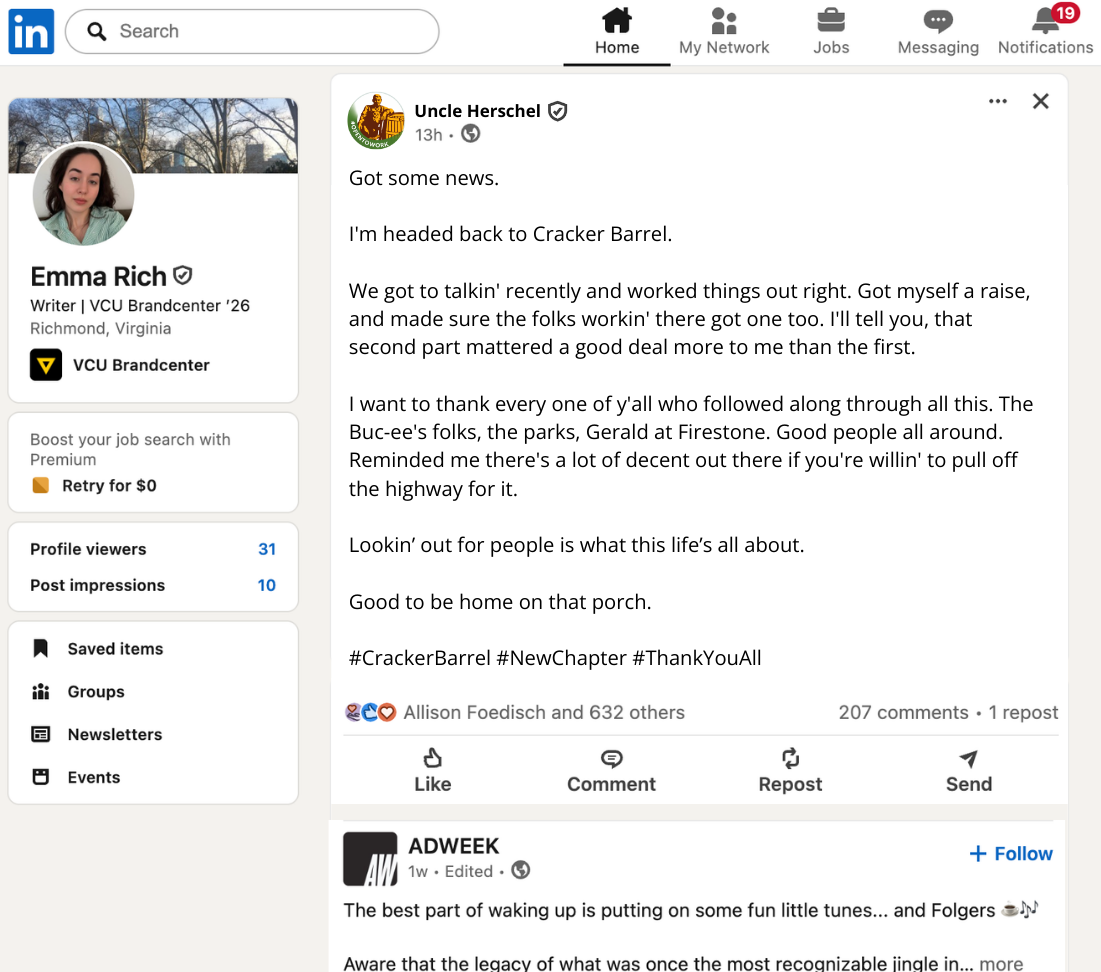The width and height of the screenshot is (1101, 972).
Task: Open the 207 comments link
Action: (x=903, y=712)
